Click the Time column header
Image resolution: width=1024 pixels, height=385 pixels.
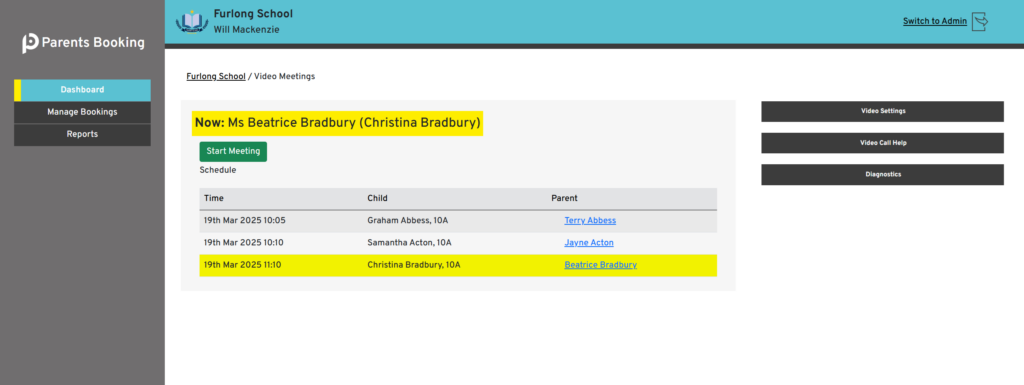pos(214,198)
